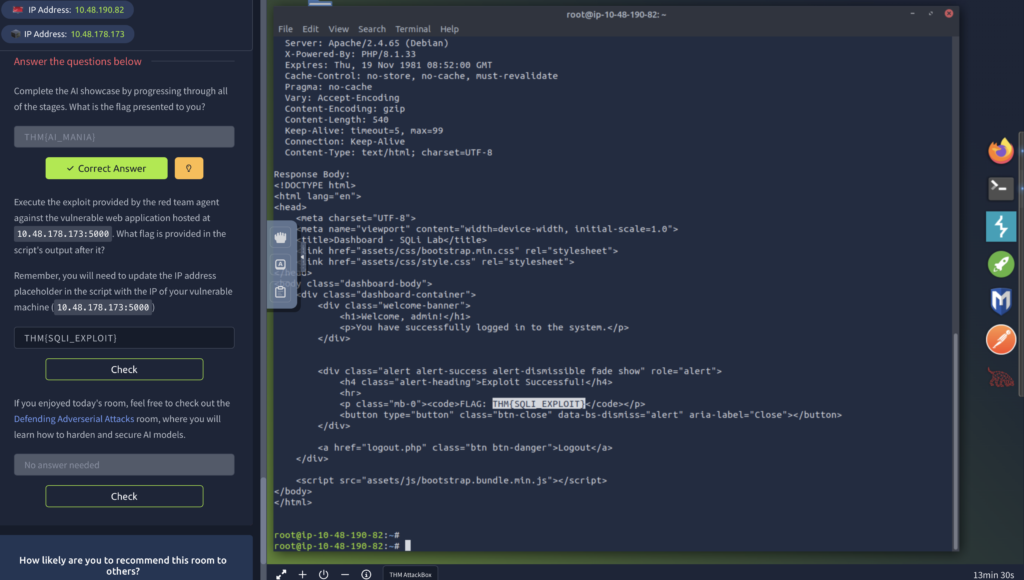Open the Search menu in terminal

point(371,29)
